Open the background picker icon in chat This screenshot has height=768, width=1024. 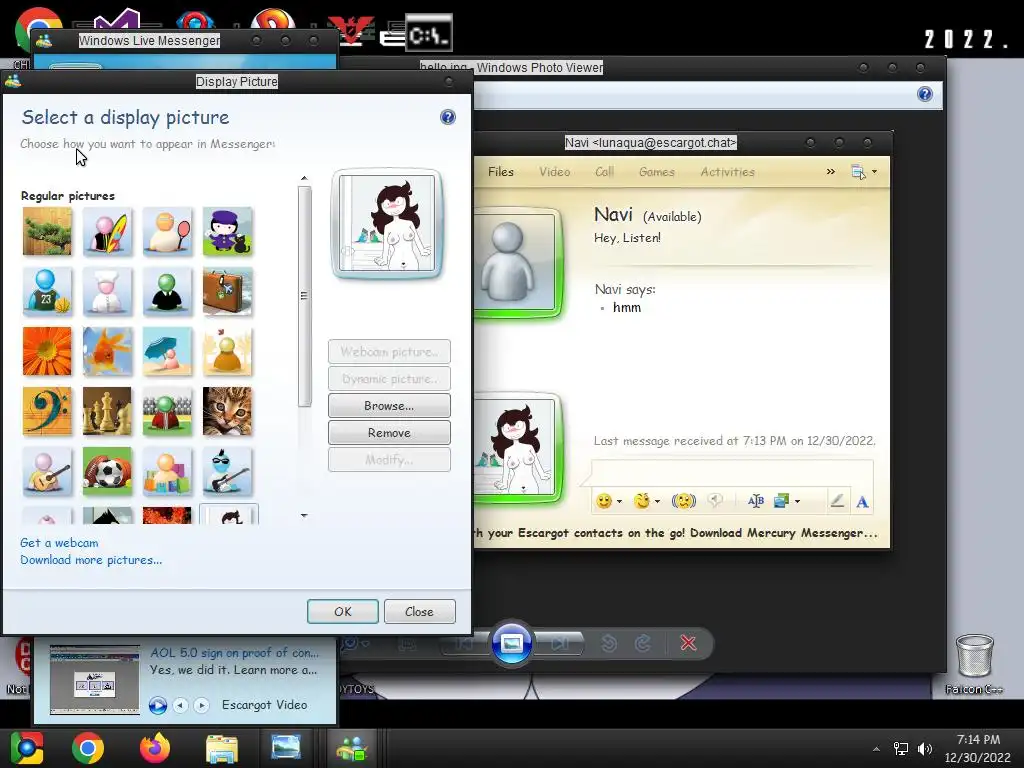click(x=781, y=501)
